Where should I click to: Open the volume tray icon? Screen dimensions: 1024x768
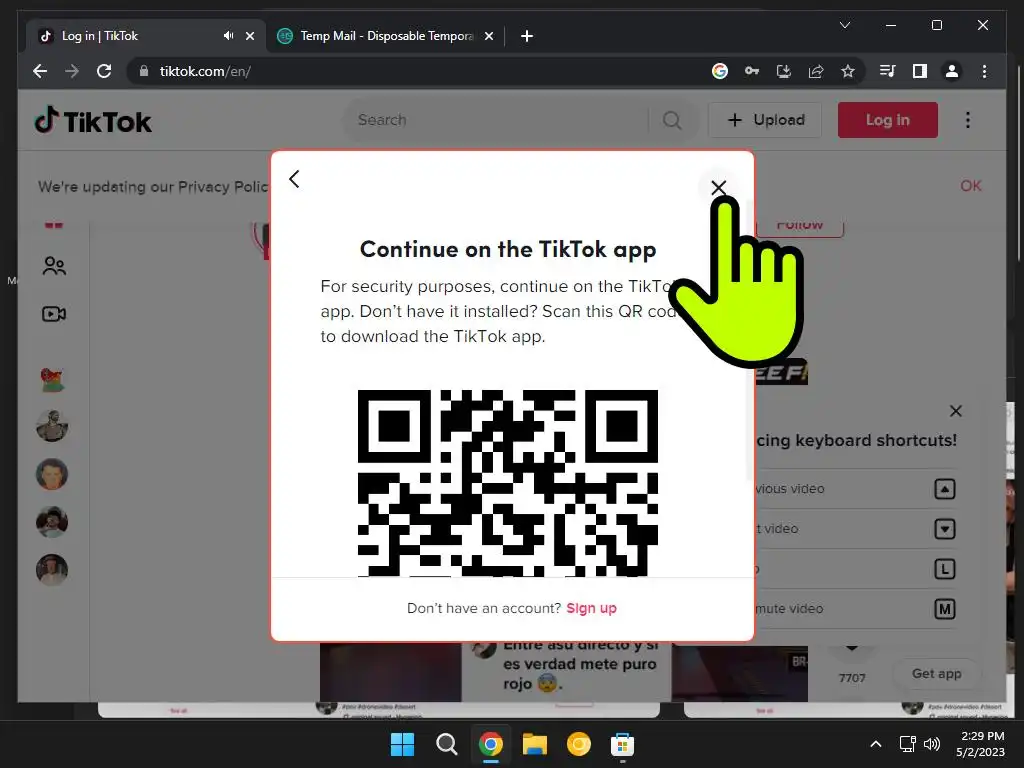pos(932,744)
